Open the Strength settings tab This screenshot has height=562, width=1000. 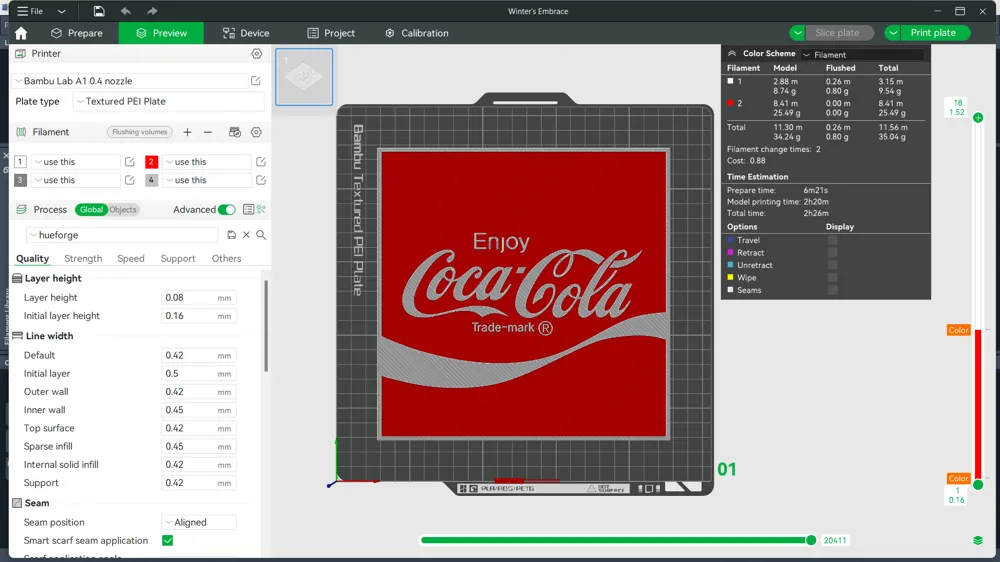coord(83,258)
